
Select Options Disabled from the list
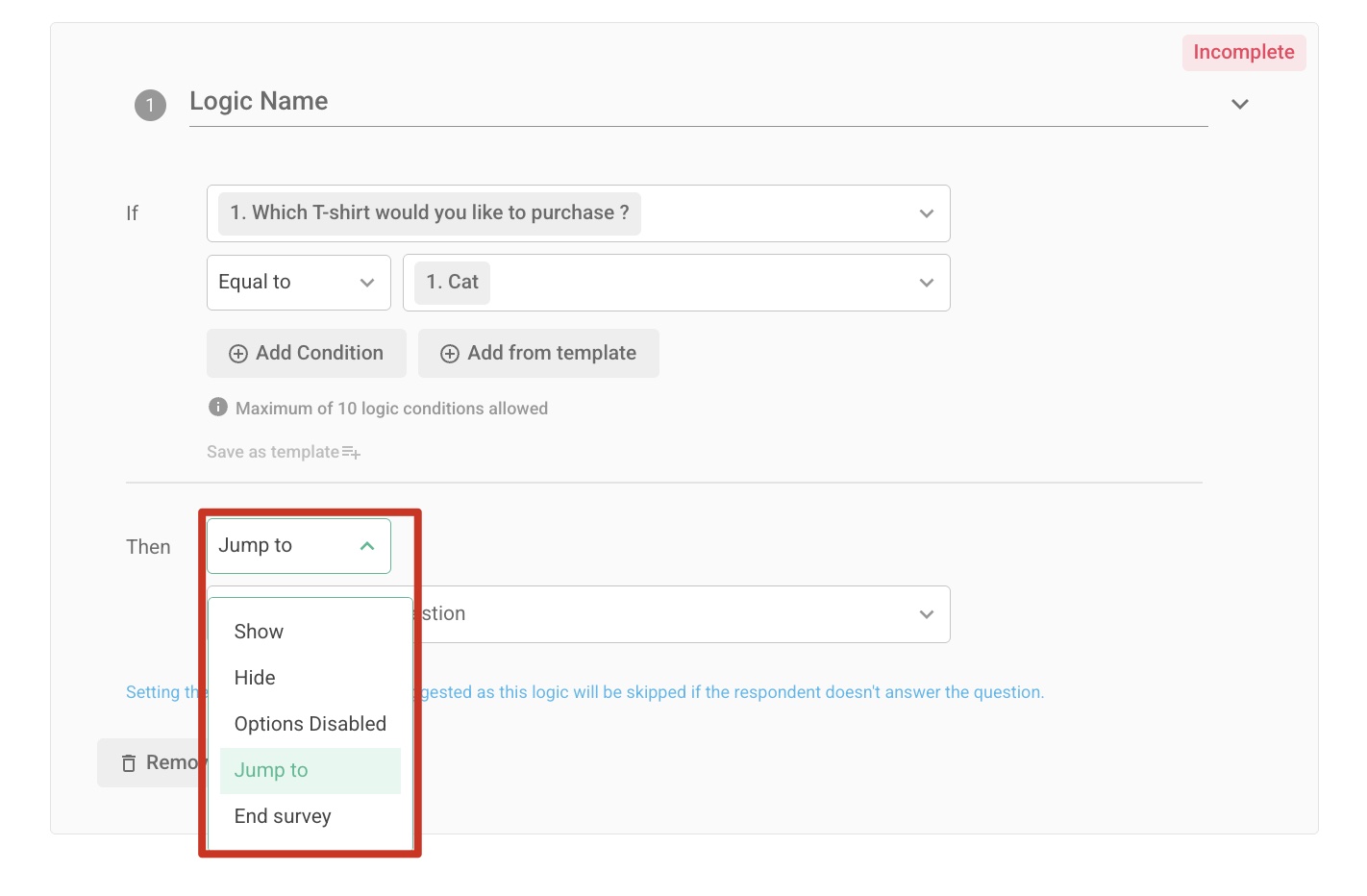coord(310,724)
